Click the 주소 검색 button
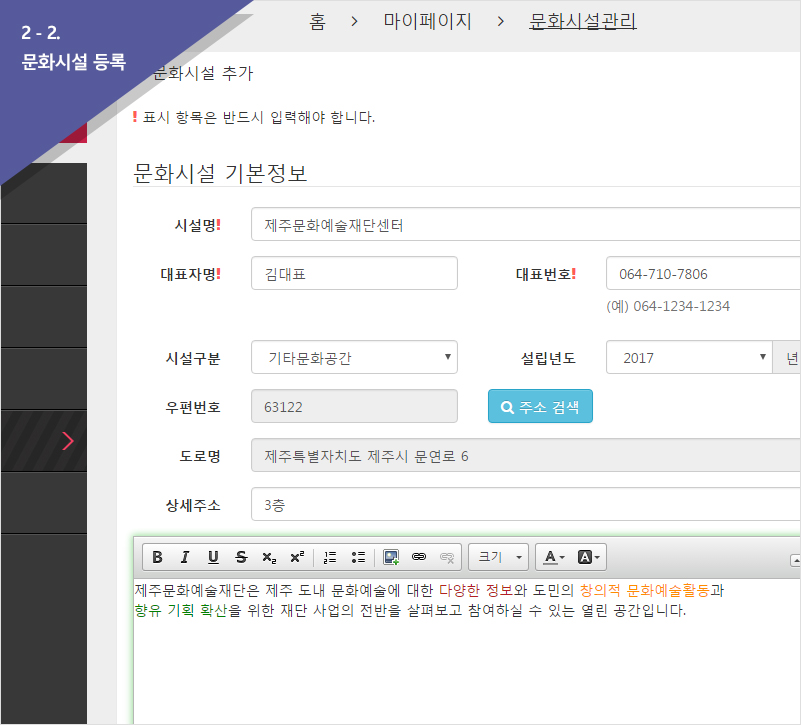The image size is (801, 725). [x=540, y=407]
